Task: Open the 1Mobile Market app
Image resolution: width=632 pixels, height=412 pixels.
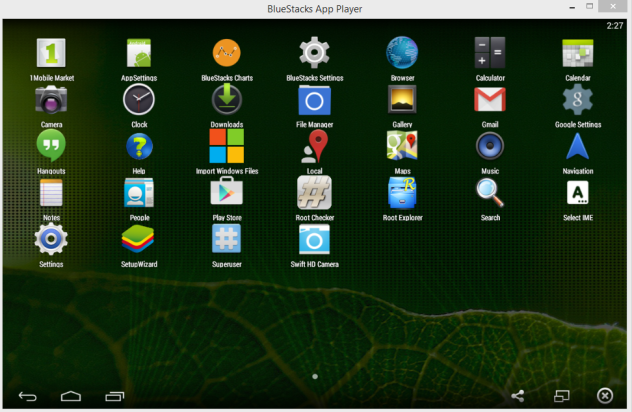Action: tap(51, 53)
